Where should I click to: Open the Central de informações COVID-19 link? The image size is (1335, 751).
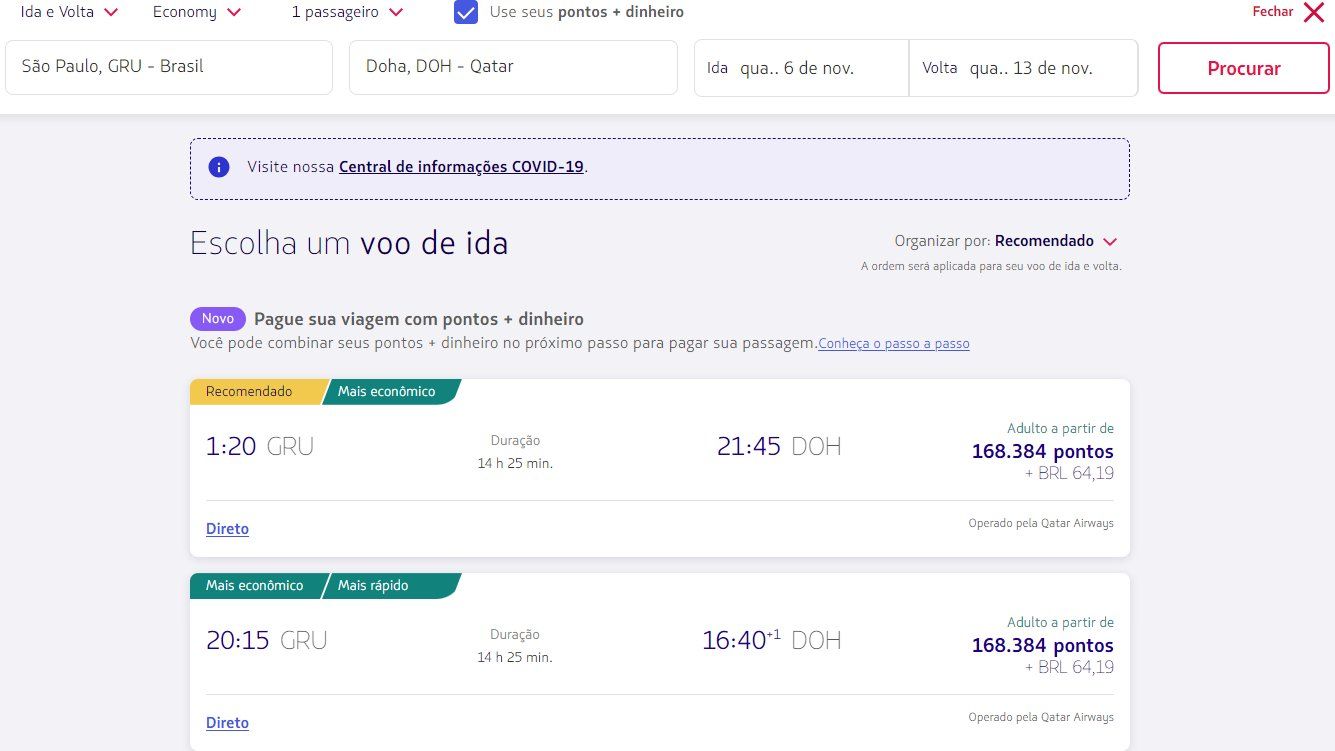[461, 167]
